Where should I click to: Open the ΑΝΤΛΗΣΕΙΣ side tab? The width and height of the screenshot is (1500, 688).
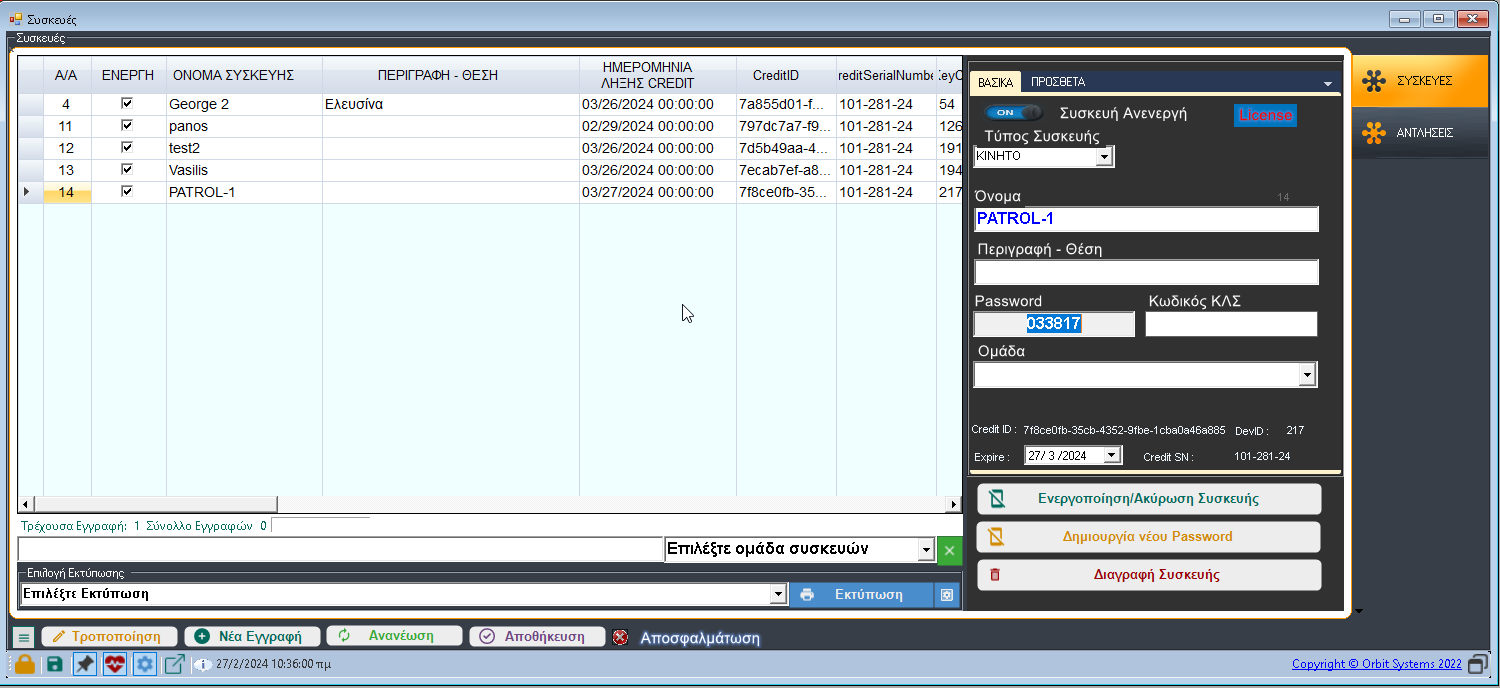coord(1420,133)
